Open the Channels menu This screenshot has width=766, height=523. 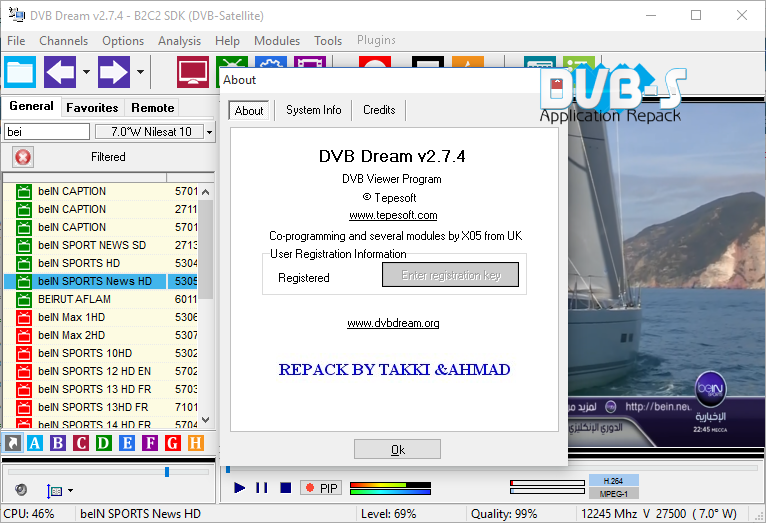[64, 41]
